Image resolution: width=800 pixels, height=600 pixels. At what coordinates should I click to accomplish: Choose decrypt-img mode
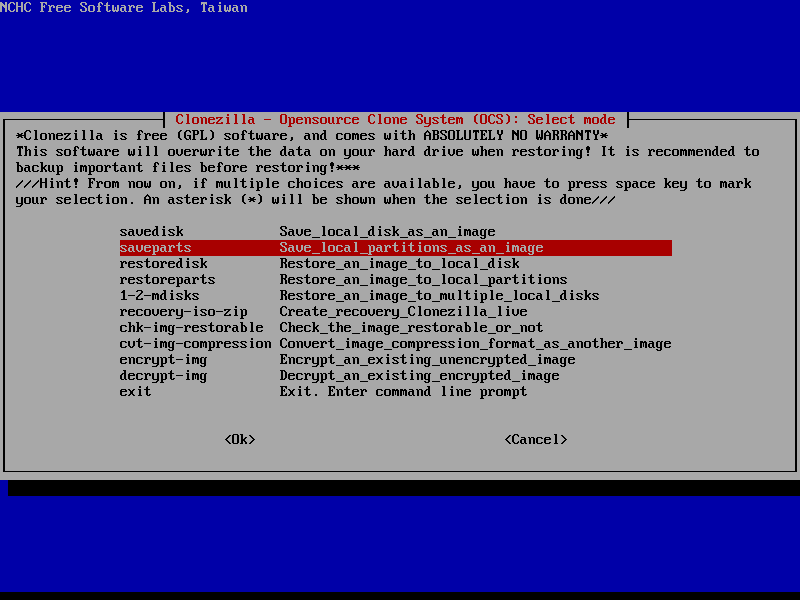pos(395,376)
